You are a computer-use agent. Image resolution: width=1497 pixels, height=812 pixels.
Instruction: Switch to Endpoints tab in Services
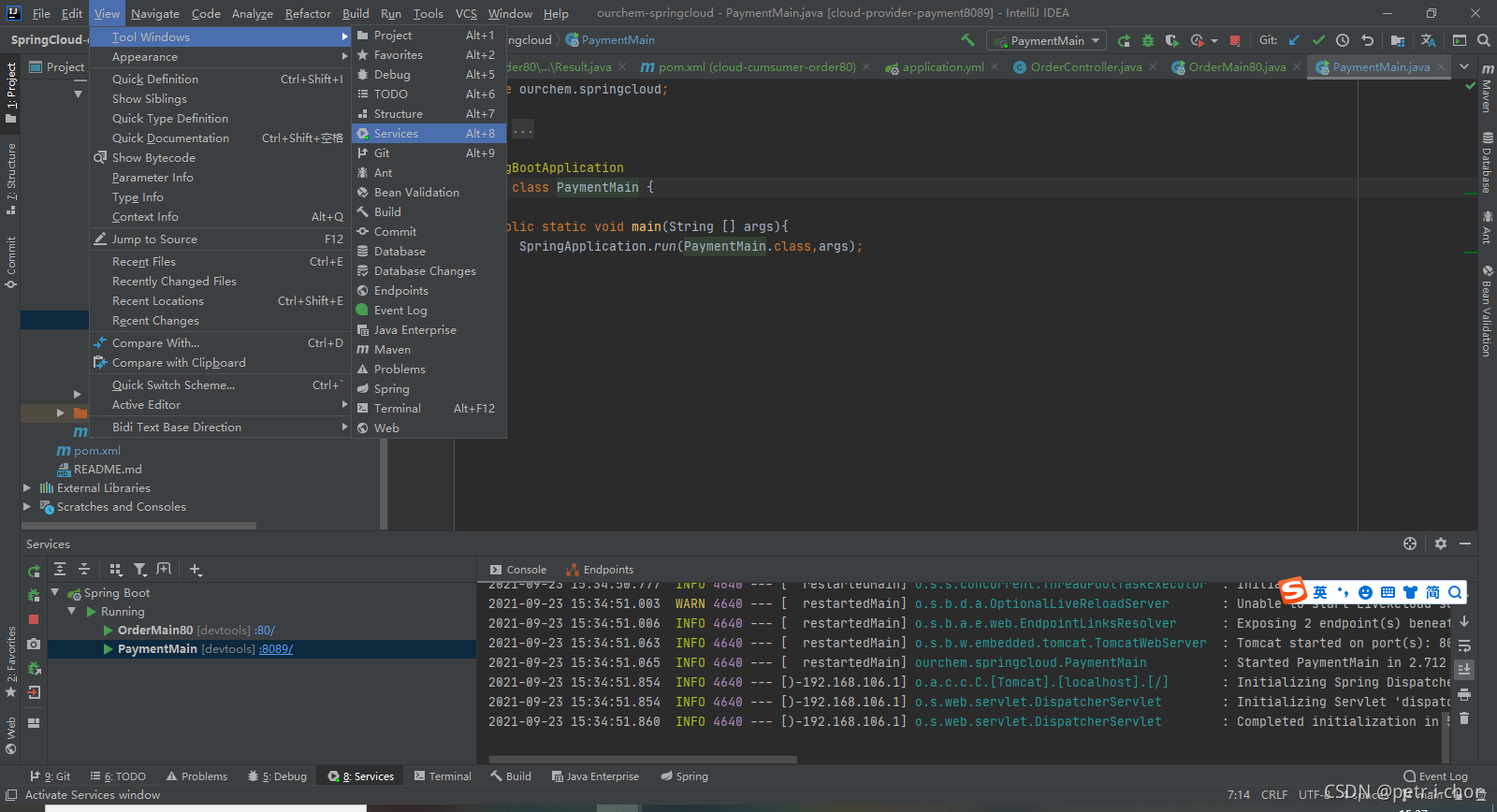599,570
